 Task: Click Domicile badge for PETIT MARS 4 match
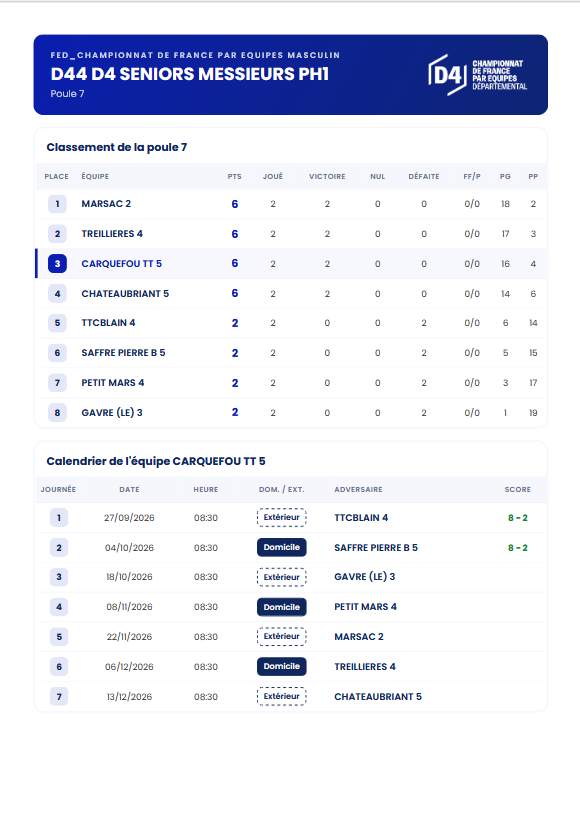click(281, 607)
